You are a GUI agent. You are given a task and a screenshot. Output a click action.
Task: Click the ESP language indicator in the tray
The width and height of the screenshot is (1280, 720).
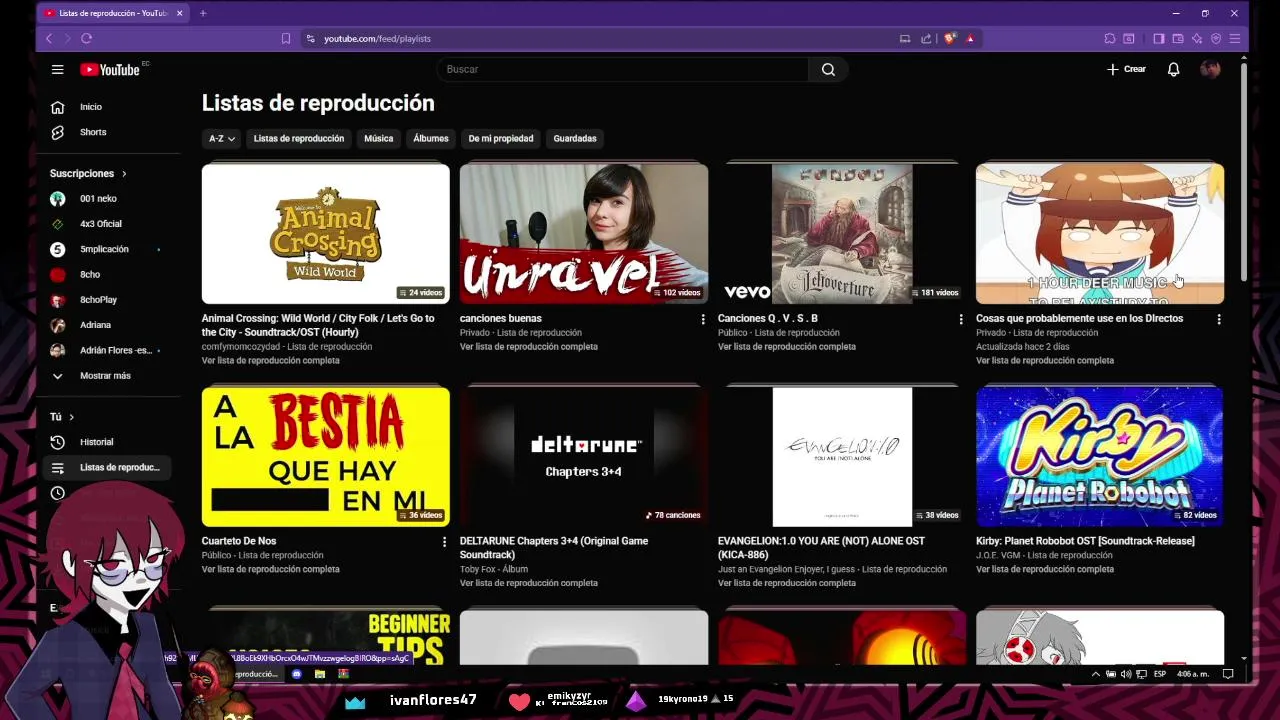(1160, 674)
